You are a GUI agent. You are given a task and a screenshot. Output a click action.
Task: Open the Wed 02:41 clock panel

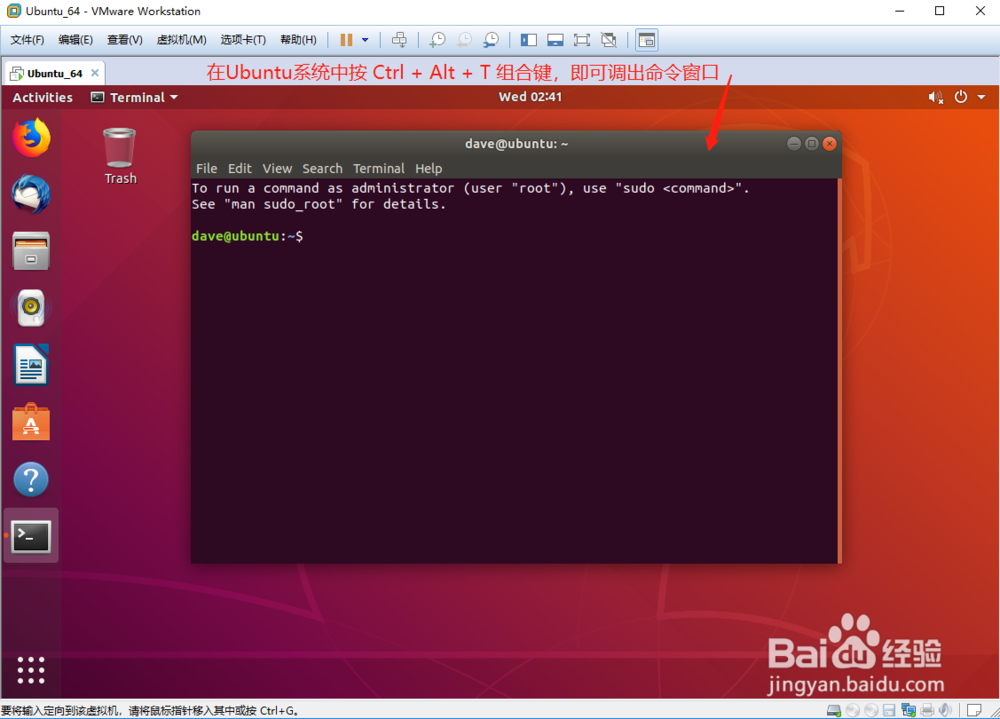point(530,97)
